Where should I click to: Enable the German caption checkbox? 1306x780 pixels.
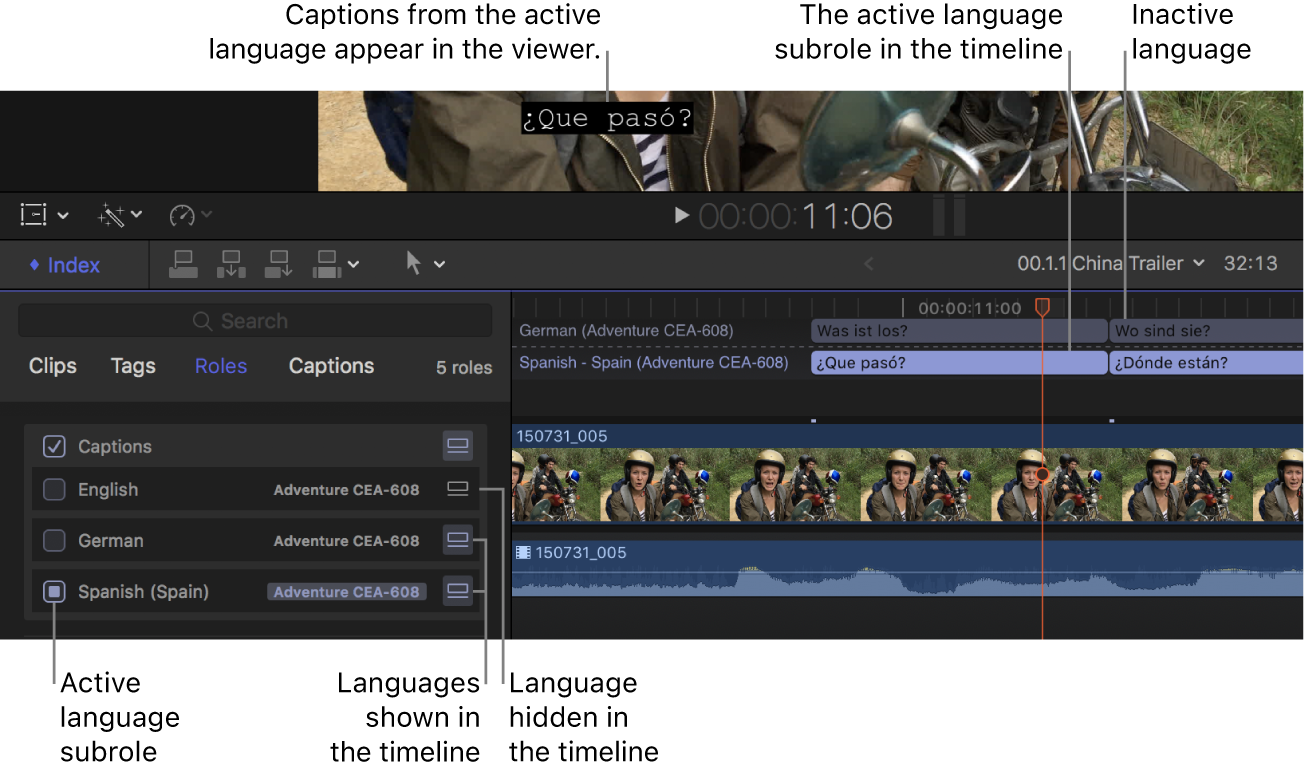[x=54, y=540]
